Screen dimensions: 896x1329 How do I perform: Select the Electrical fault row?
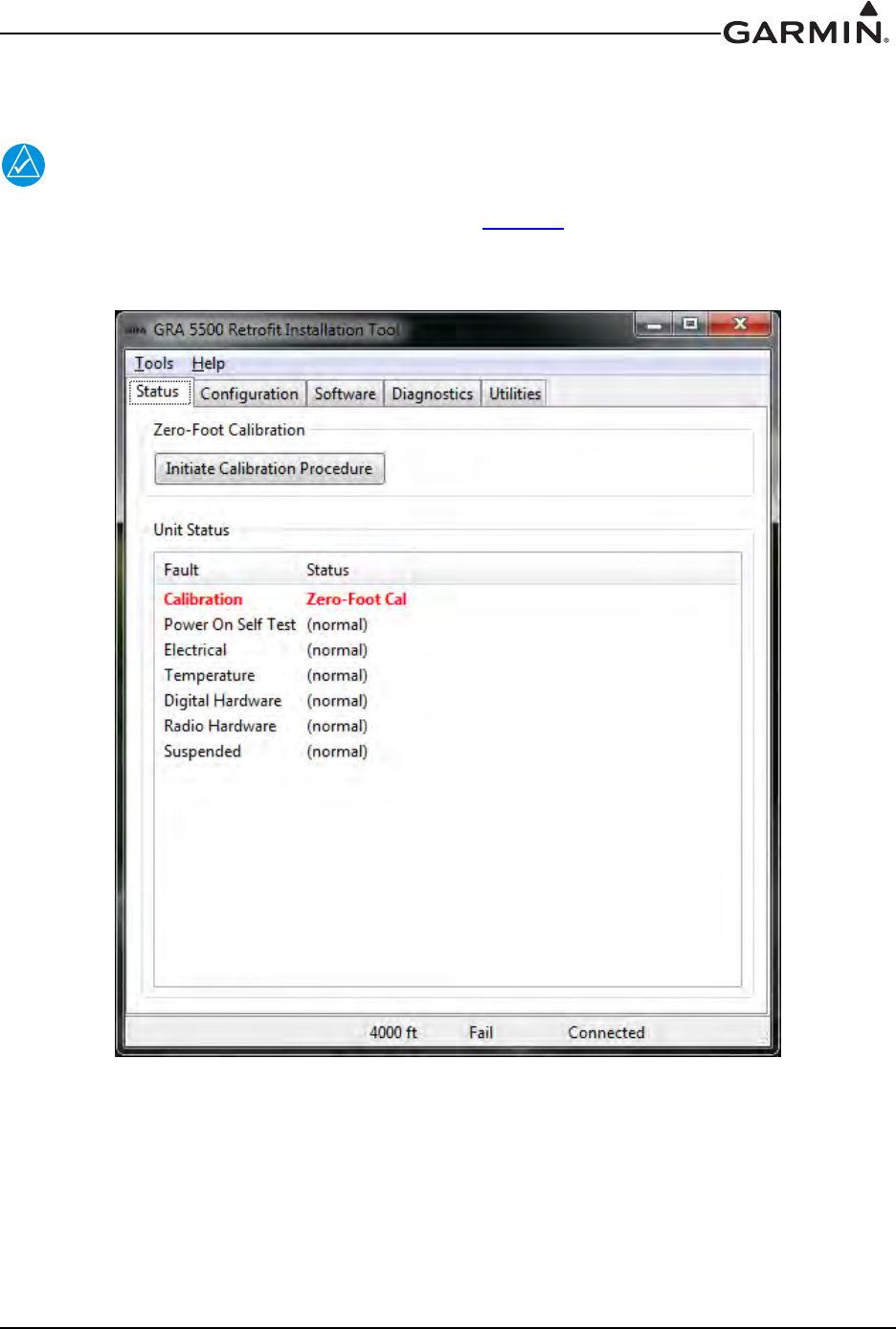click(447, 650)
